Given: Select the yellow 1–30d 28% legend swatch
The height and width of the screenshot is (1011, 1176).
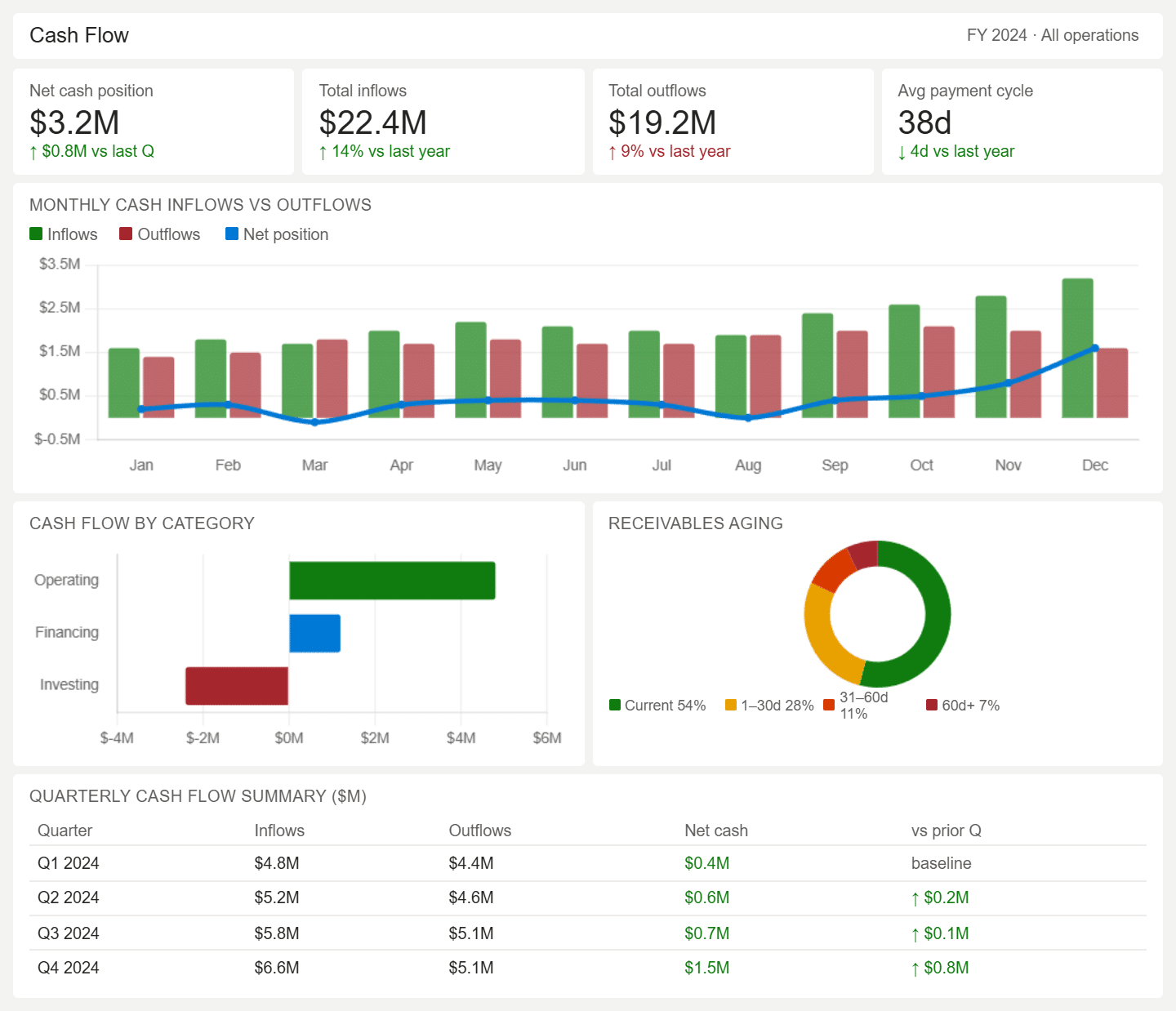Looking at the screenshot, I should pyautogui.click(x=731, y=705).
